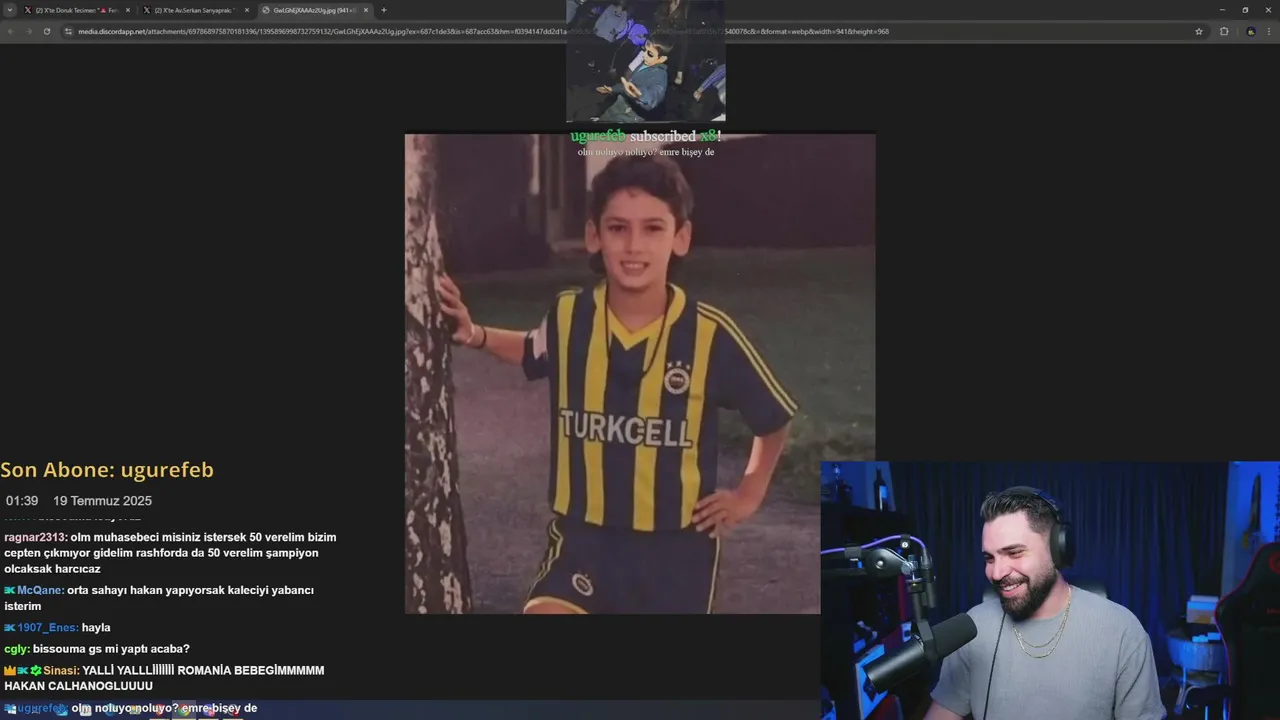Reload the current page

click(x=47, y=31)
